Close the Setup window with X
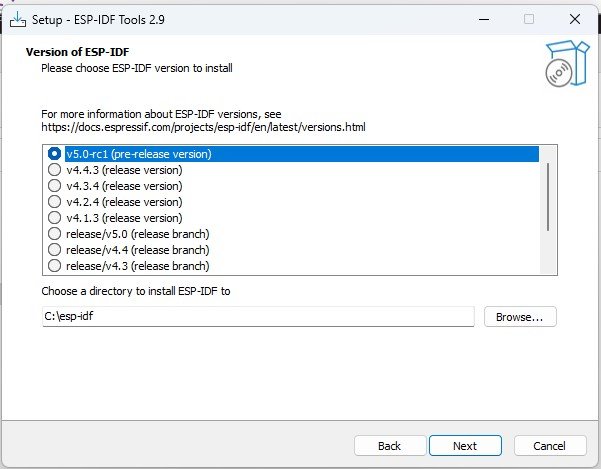 click(575, 19)
